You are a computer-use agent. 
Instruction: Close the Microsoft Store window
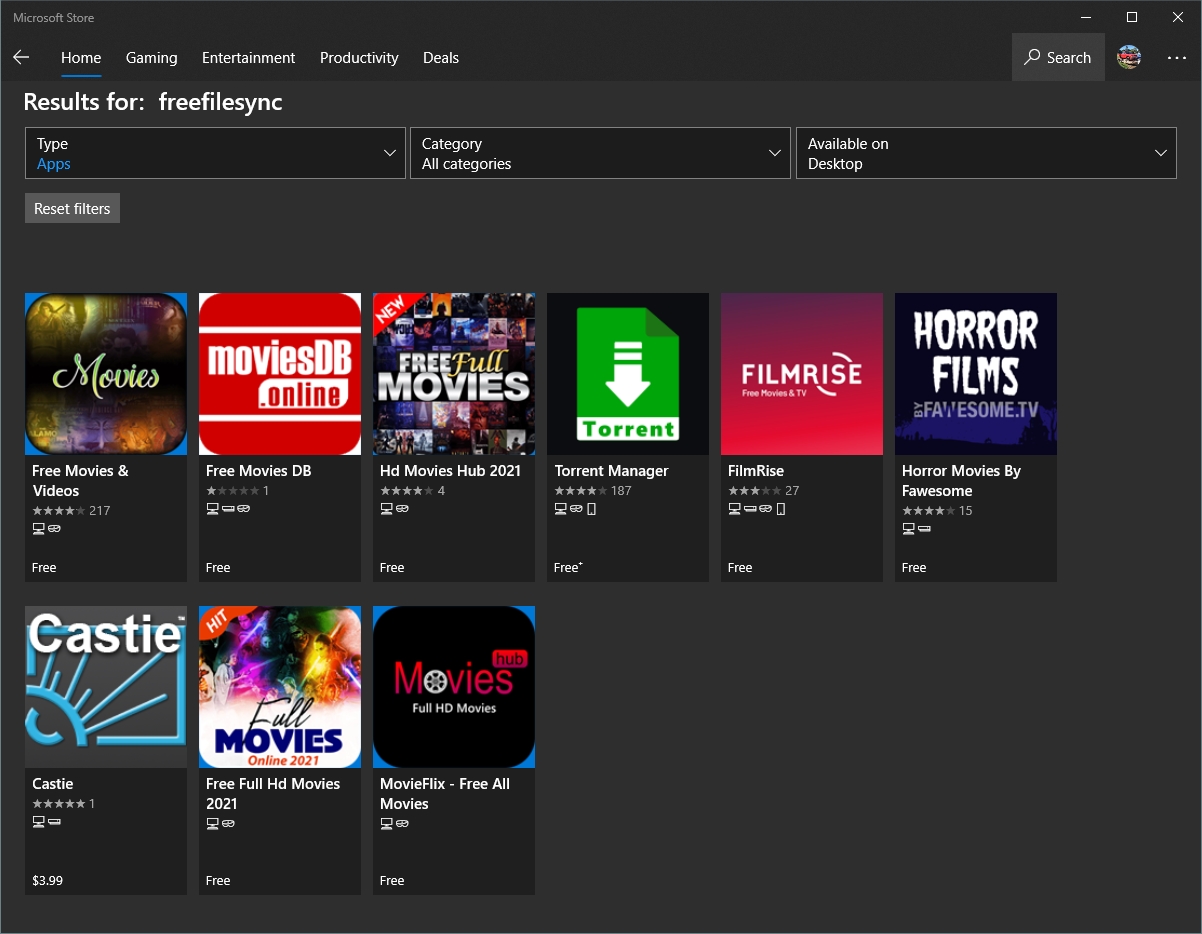[x=1178, y=17]
